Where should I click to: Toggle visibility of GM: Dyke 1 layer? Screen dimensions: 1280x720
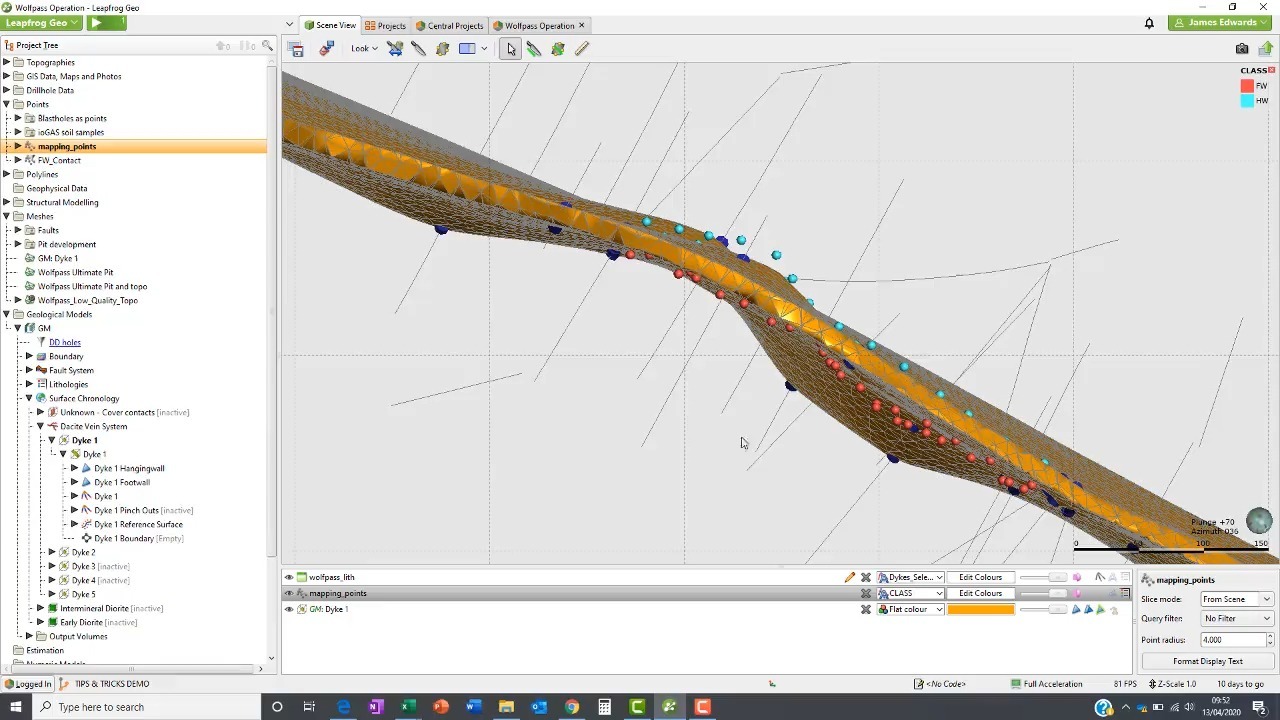coord(289,609)
